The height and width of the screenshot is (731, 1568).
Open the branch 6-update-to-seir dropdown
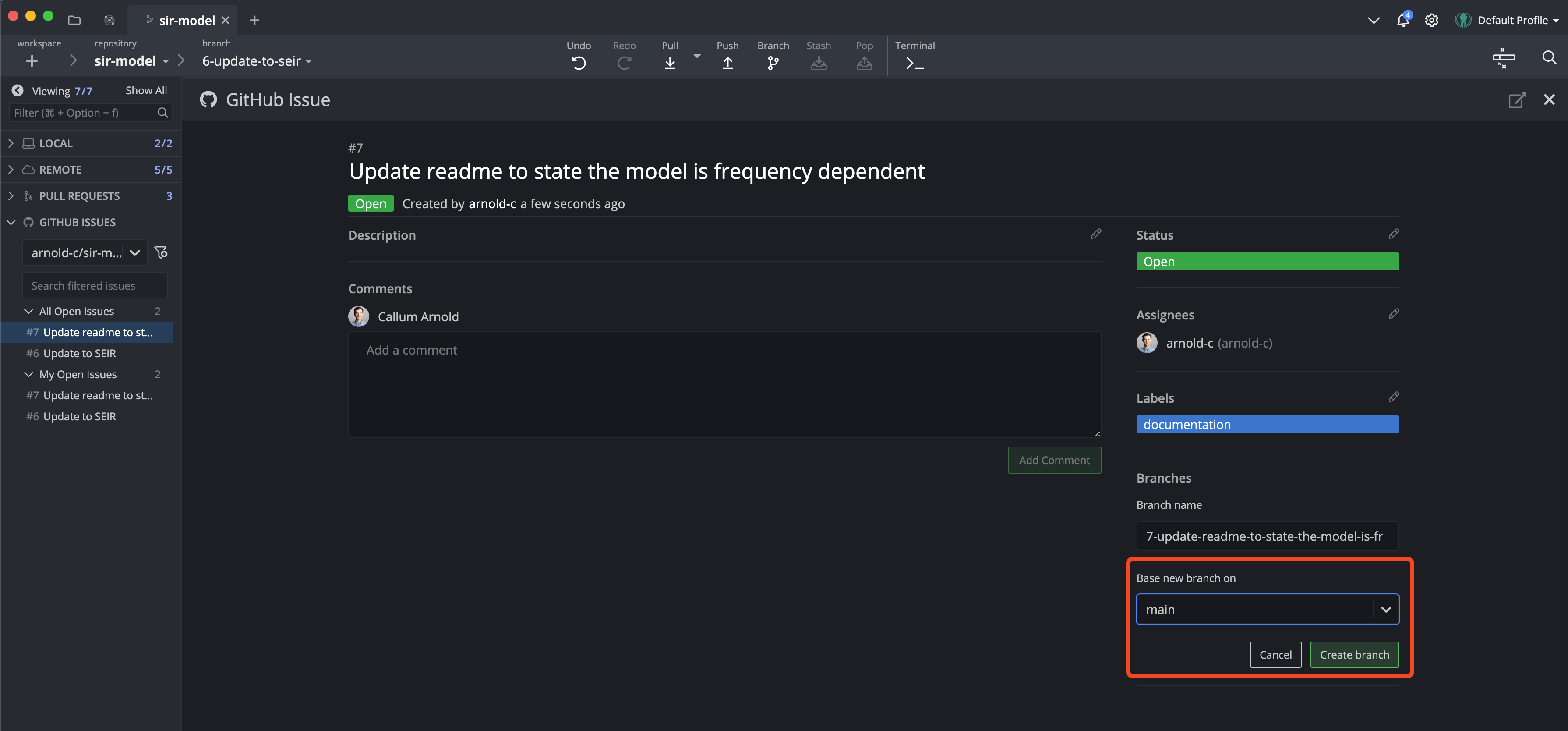click(256, 61)
